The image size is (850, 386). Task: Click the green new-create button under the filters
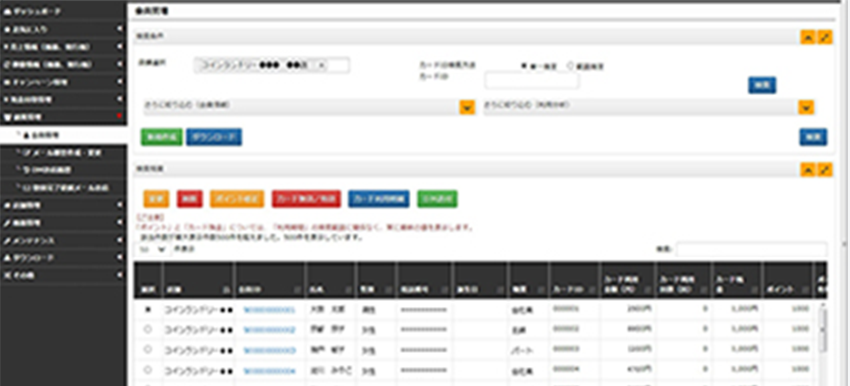pos(162,138)
